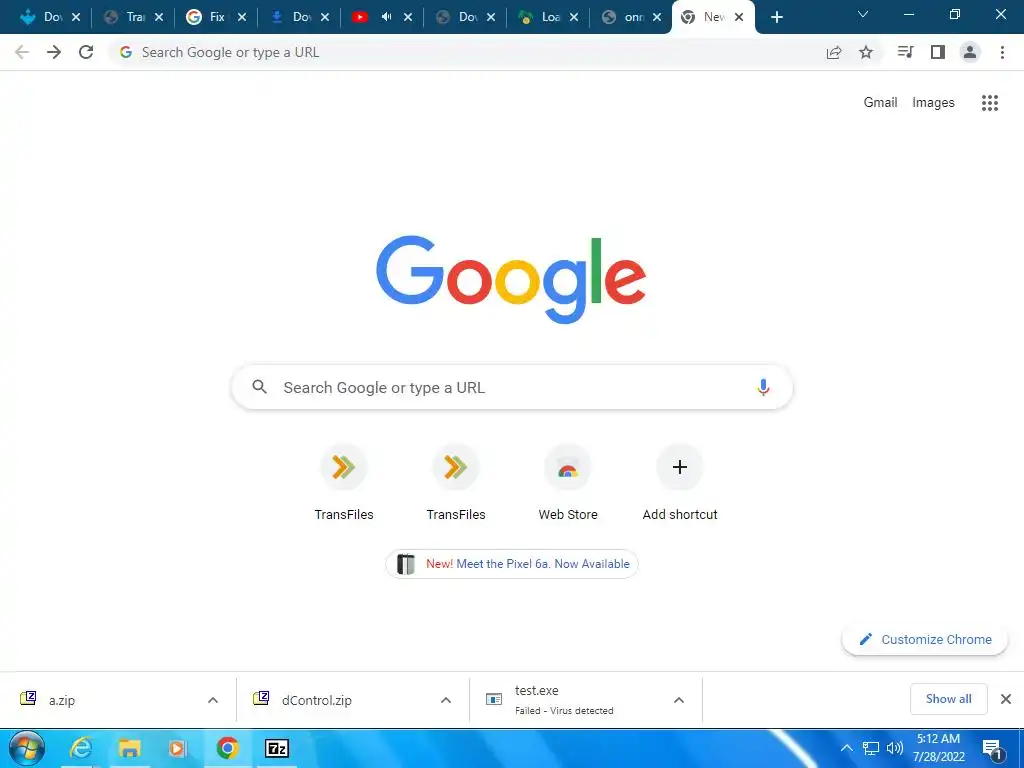The image size is (1024, 768).
Task: Open the network tray icon
Action: click(871, 748)
